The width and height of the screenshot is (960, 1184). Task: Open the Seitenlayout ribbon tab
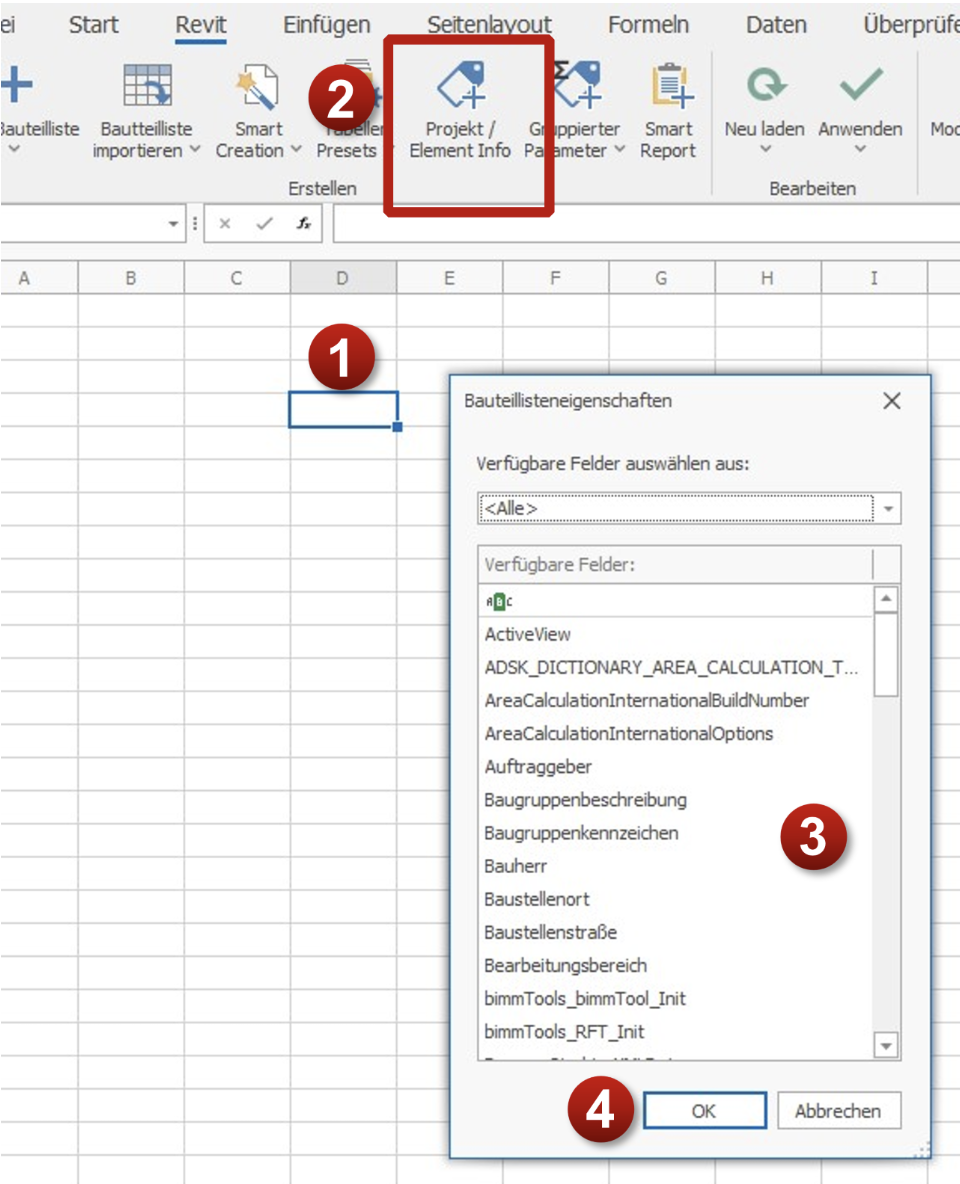489,25
